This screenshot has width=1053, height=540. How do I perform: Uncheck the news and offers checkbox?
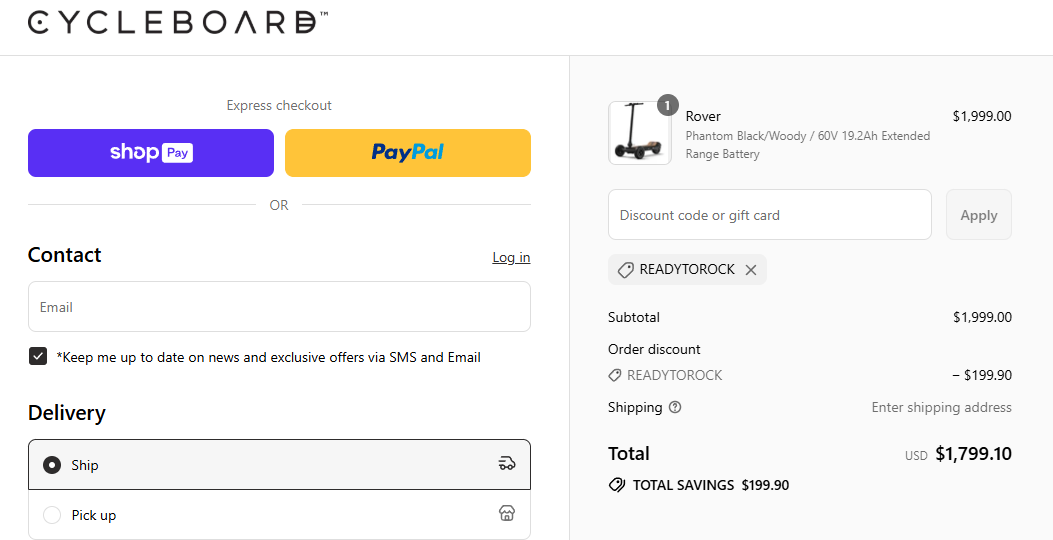point(38,357)
